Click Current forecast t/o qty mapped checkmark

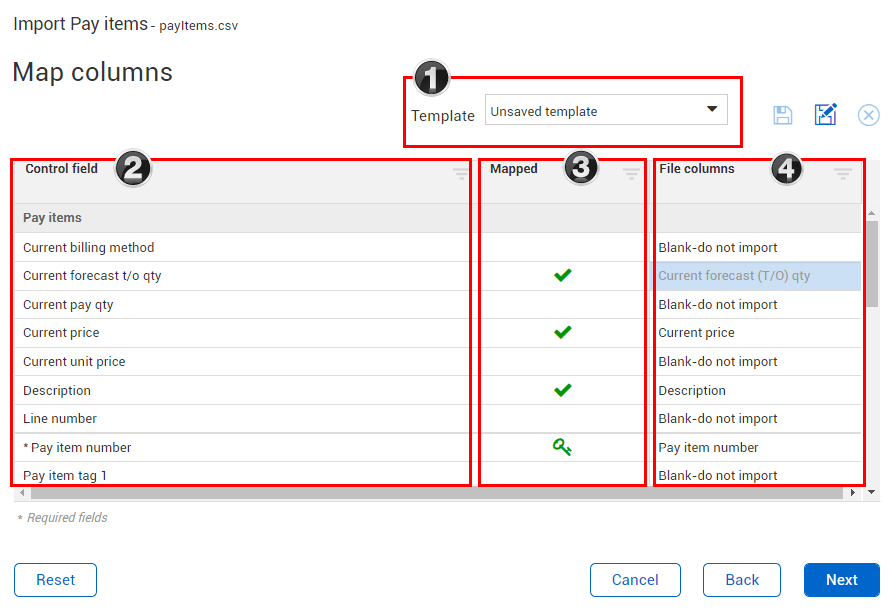(562, 275)
